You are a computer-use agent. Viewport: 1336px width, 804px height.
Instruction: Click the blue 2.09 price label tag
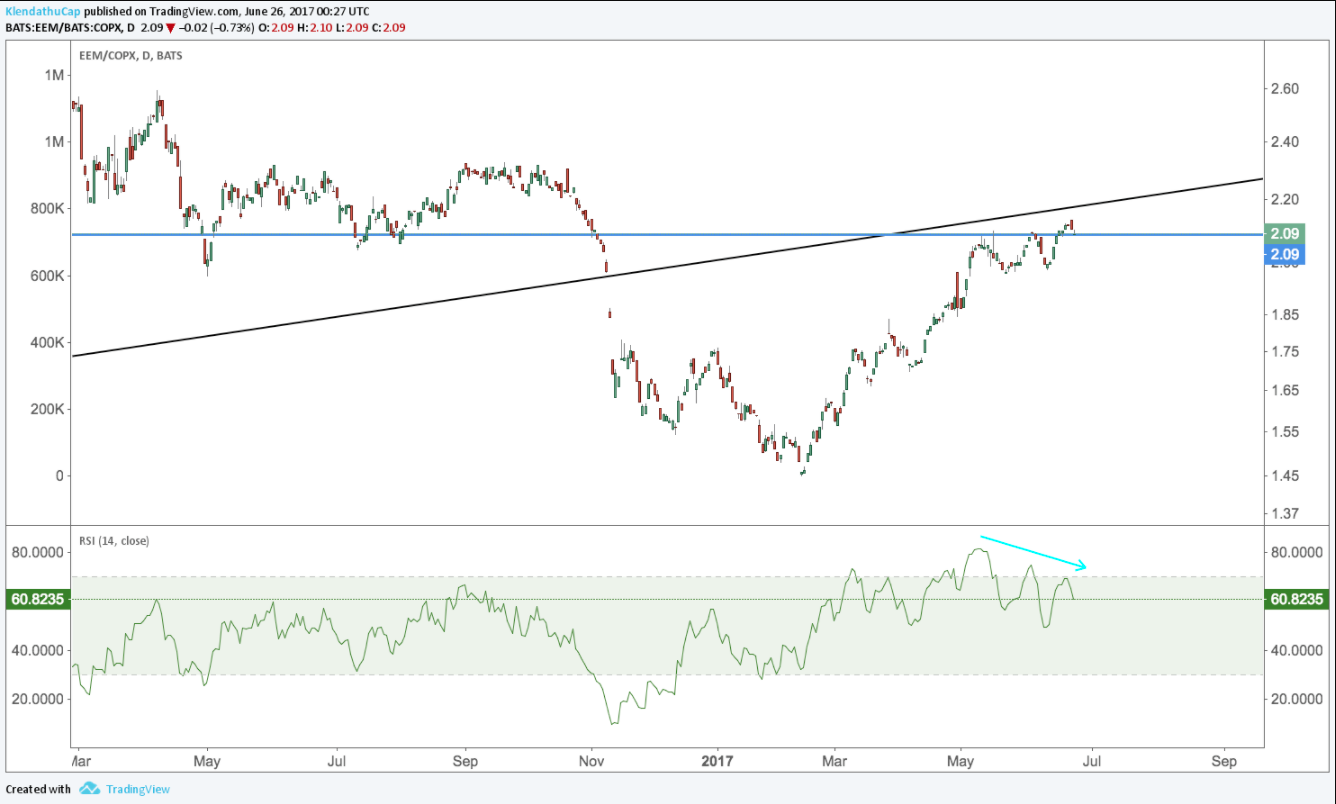click(1284, 255)
